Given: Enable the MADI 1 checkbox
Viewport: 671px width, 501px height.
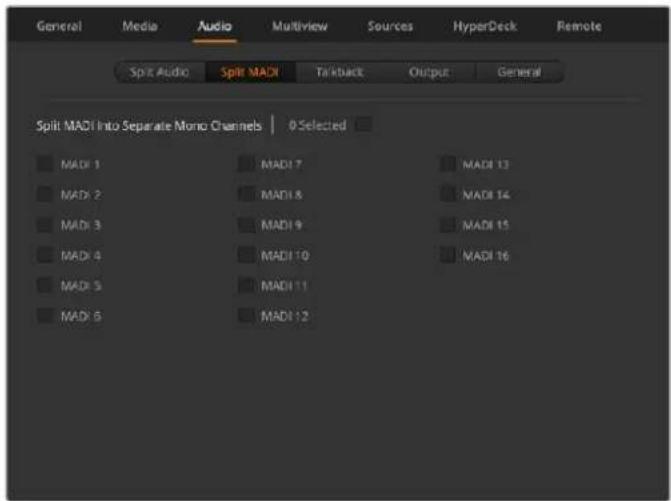Looking at the screenshot, I should 45,164.
